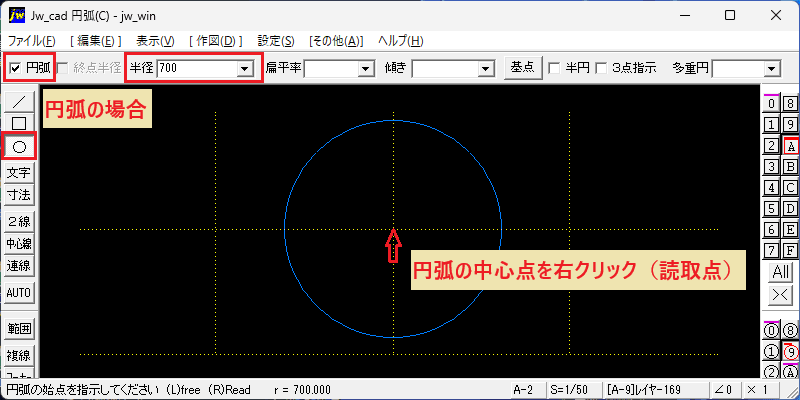Click the Jw_cad application icon in title bar
The height and width of the screenshot is (400, 800).
17,15
